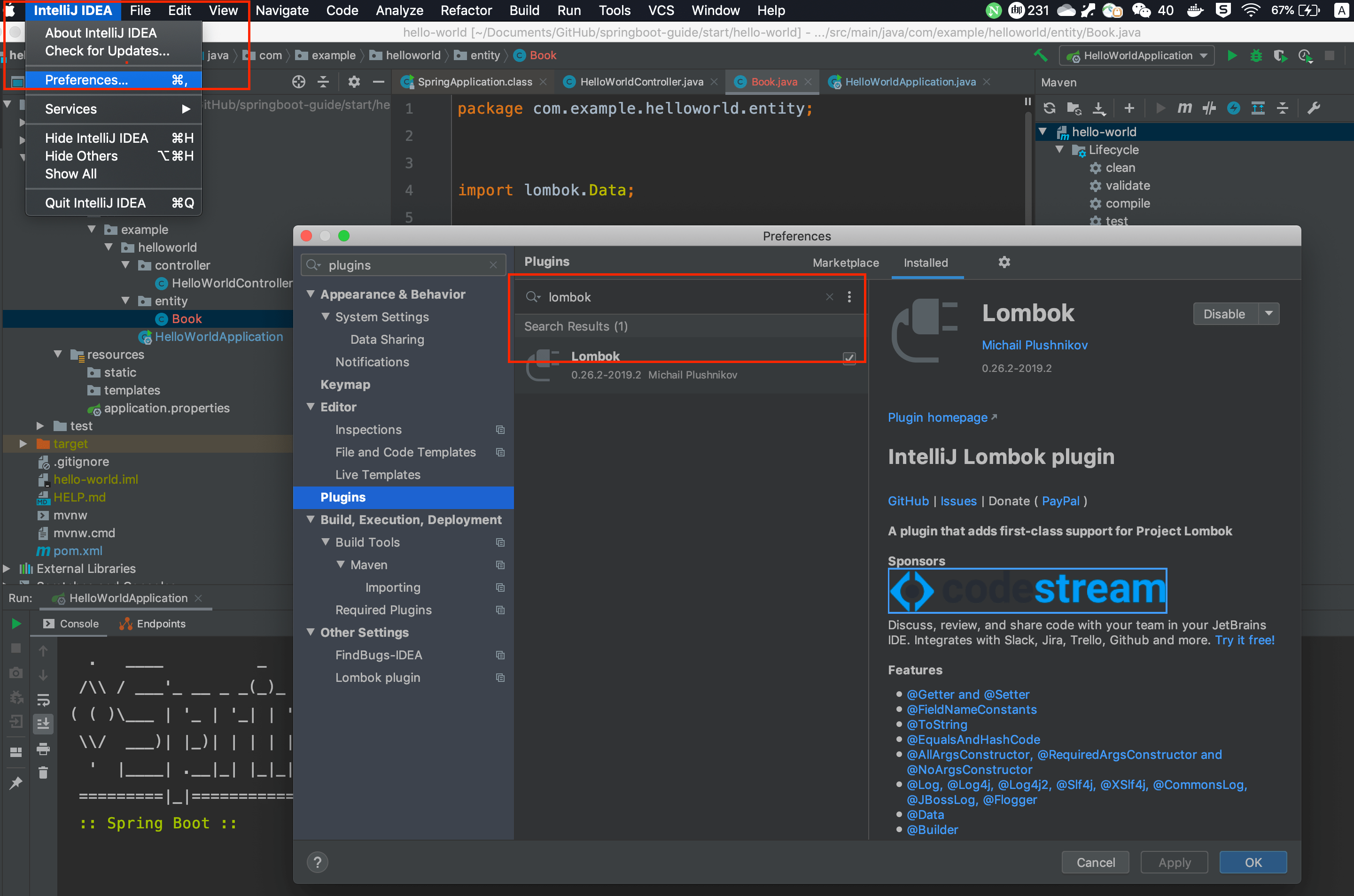Clear all console output with trash icon
1354x896 pixels.
pyautogui.click(x=43, y=773)
